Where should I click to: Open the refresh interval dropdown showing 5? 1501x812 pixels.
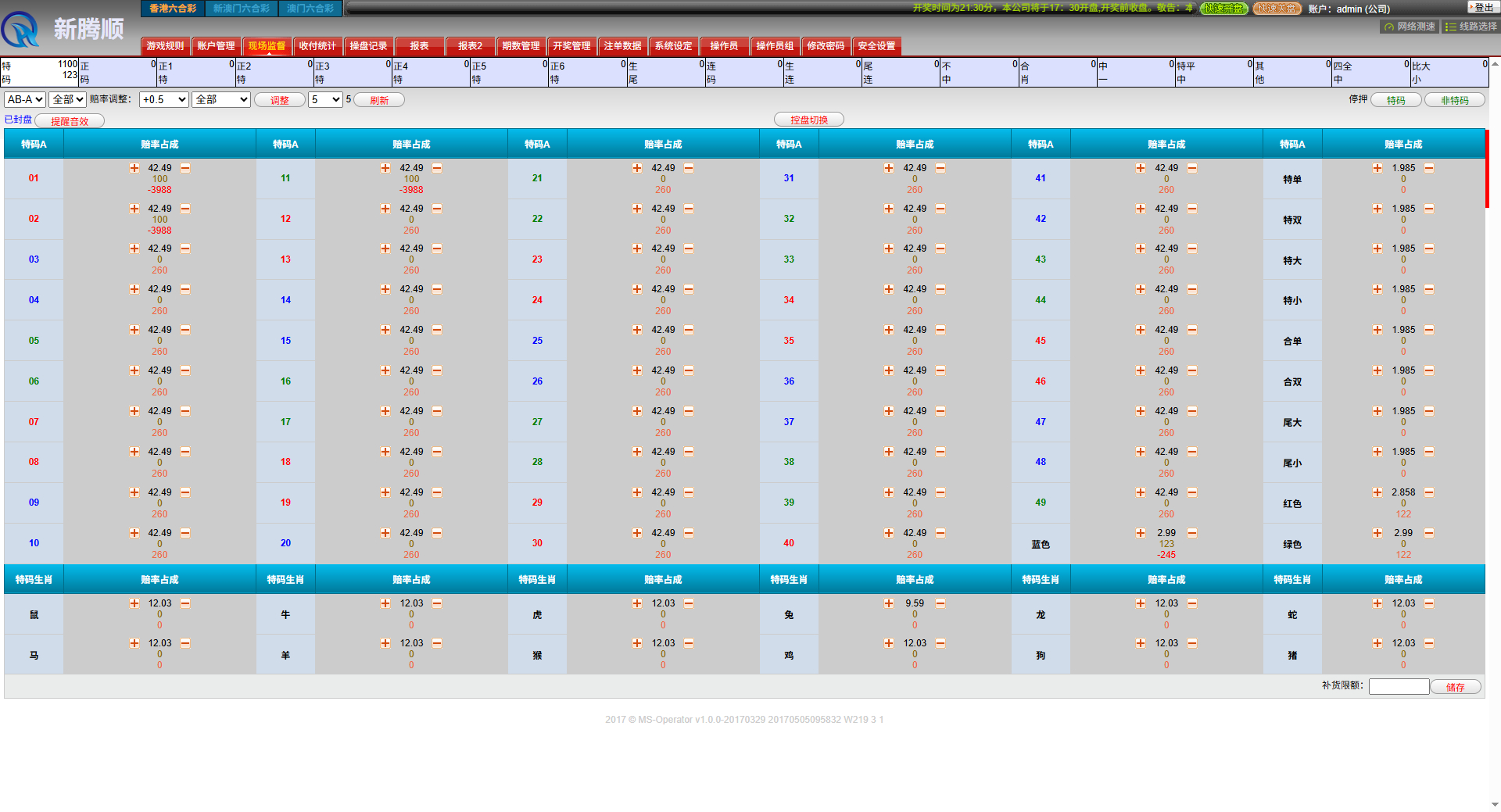tap(325, 99)
